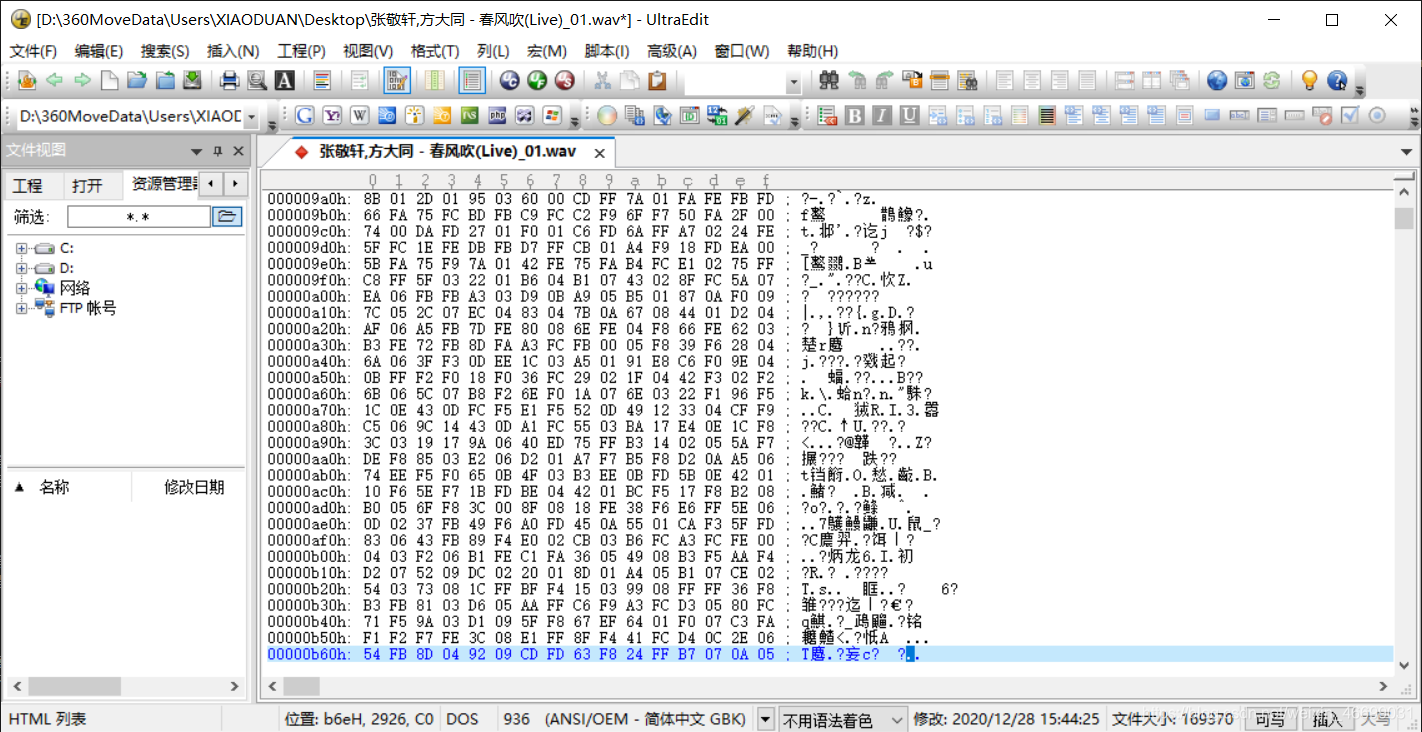Close the 文件视图 panel
1422x732 pixels.
coord(238,151)
